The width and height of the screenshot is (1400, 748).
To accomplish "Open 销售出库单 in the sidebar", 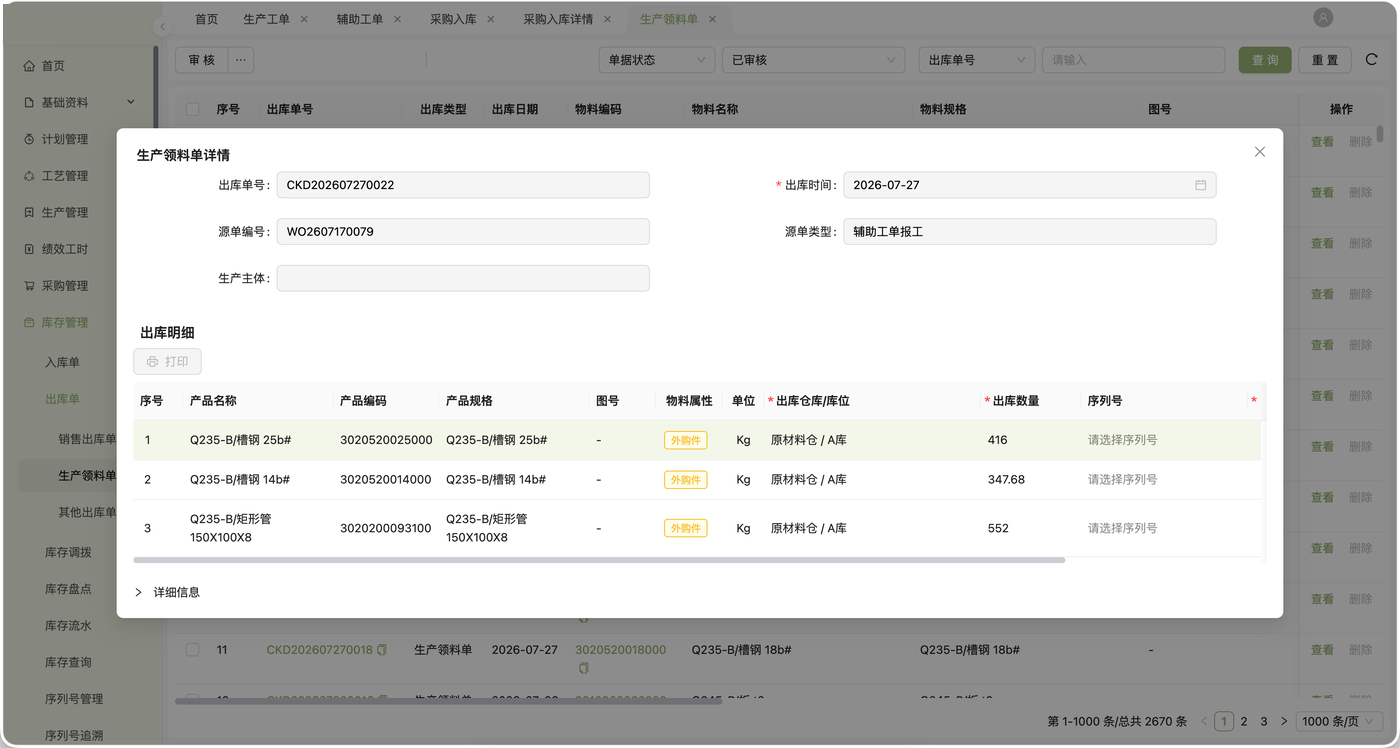I will coord(87,439).
